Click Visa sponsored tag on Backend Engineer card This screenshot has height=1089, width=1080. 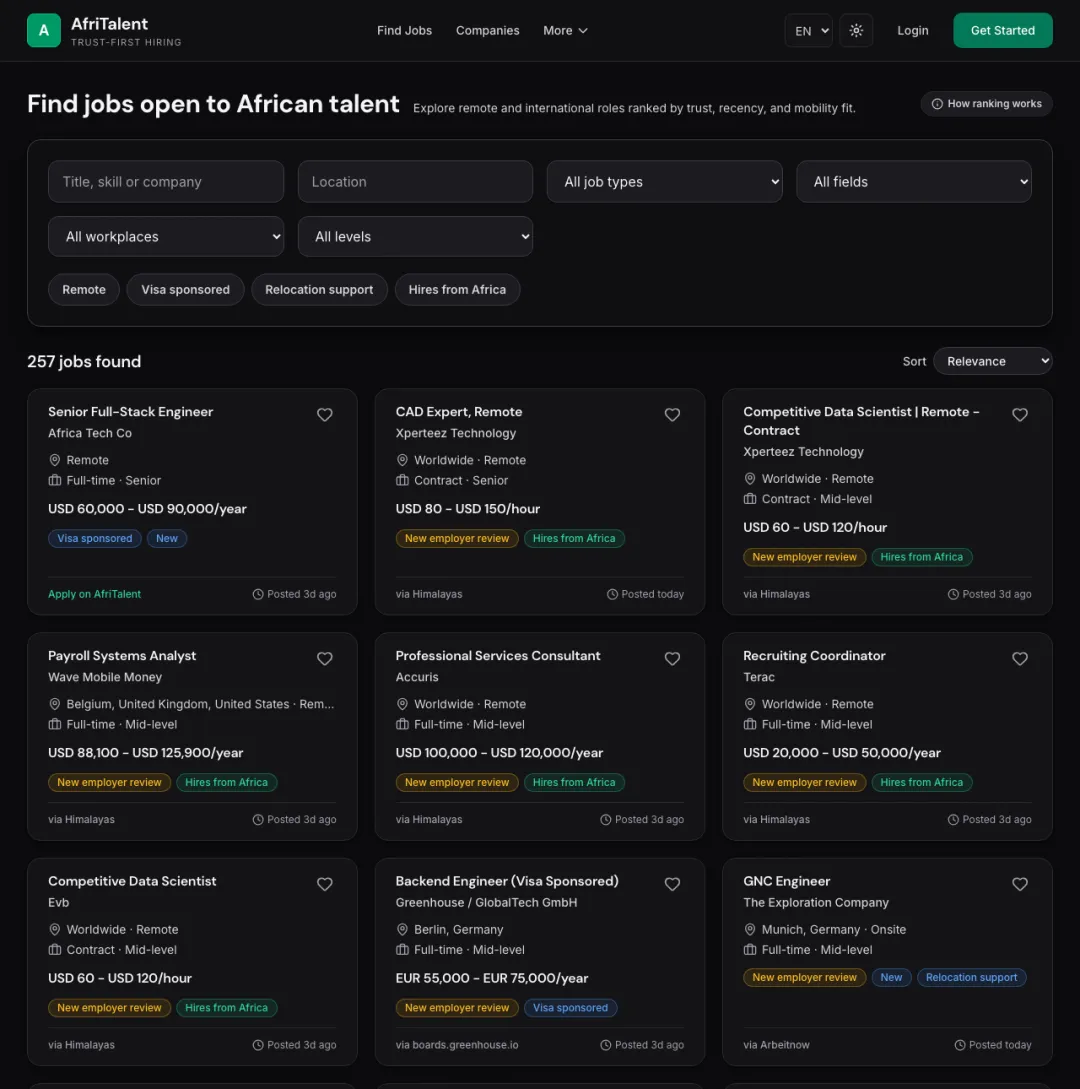pos(570,1008)
